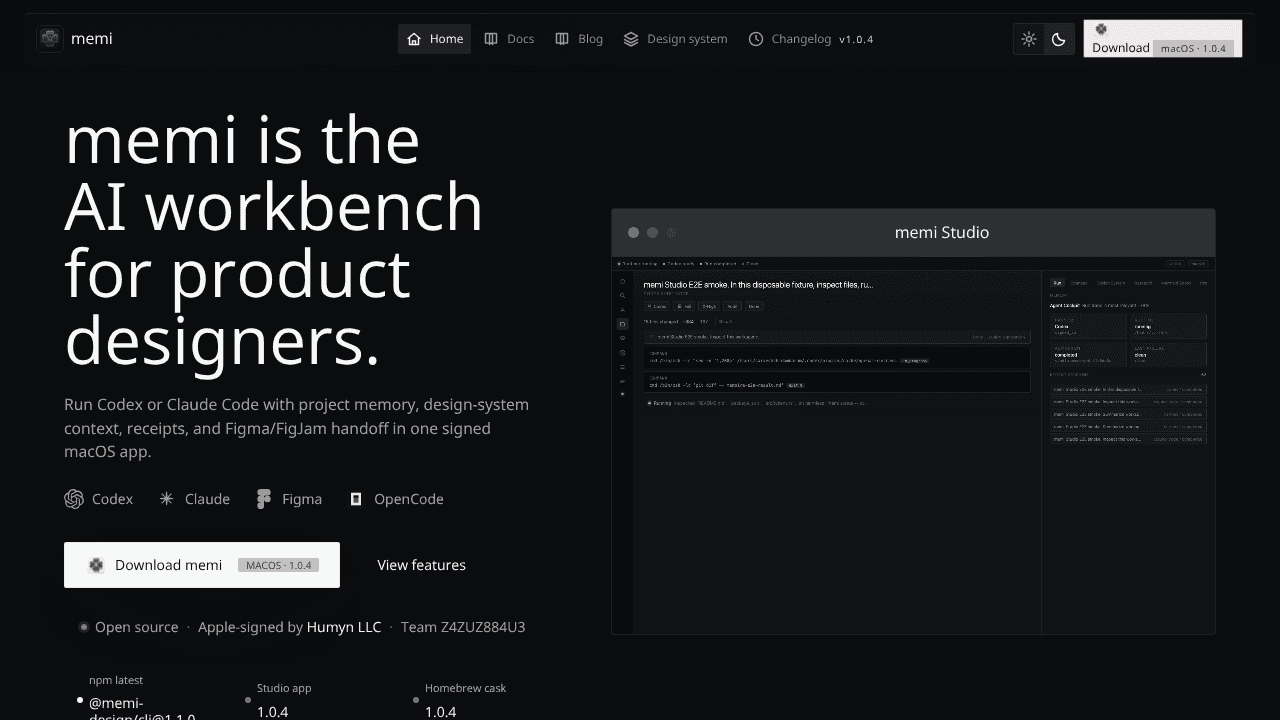
Task: Go to the Home nav item
Action: click(x=434, y=39)
